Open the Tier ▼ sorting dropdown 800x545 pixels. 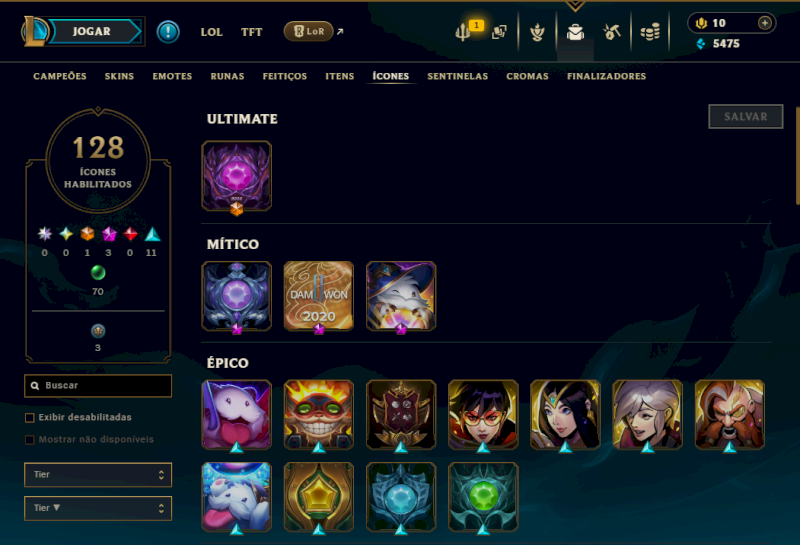coord(98,508)
